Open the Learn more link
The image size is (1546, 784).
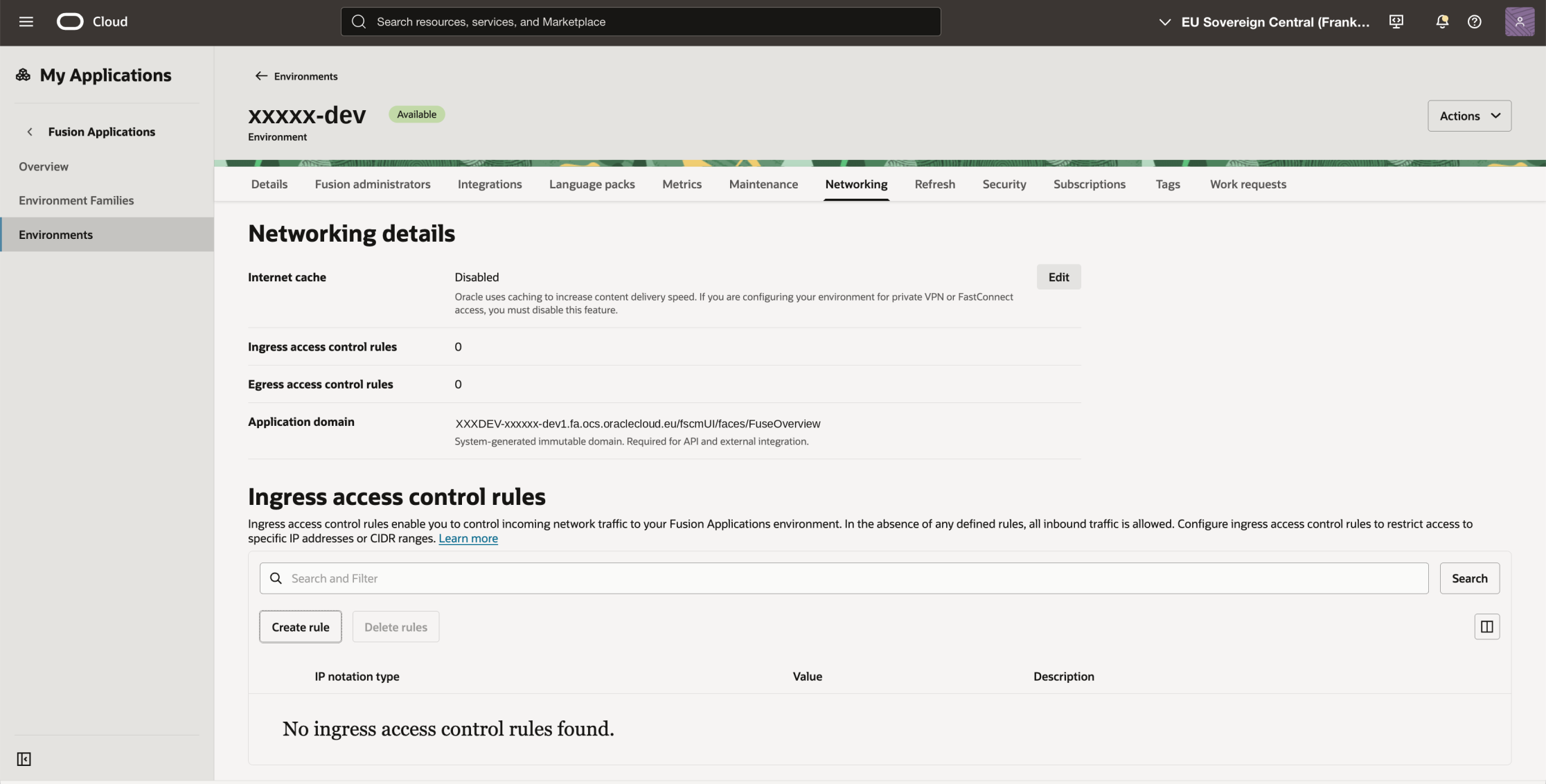(x=468, y=538)
